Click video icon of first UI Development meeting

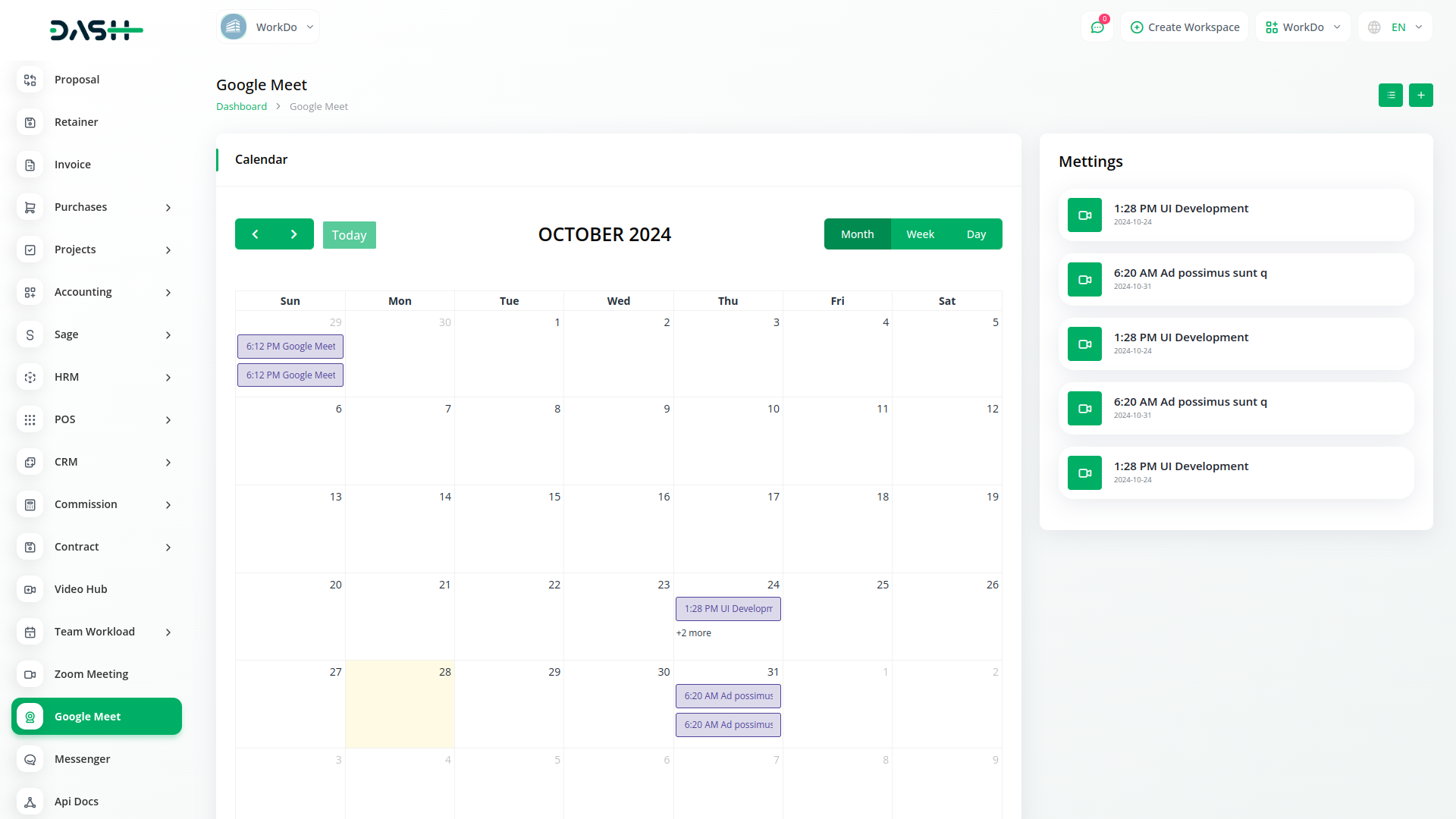1084,215
